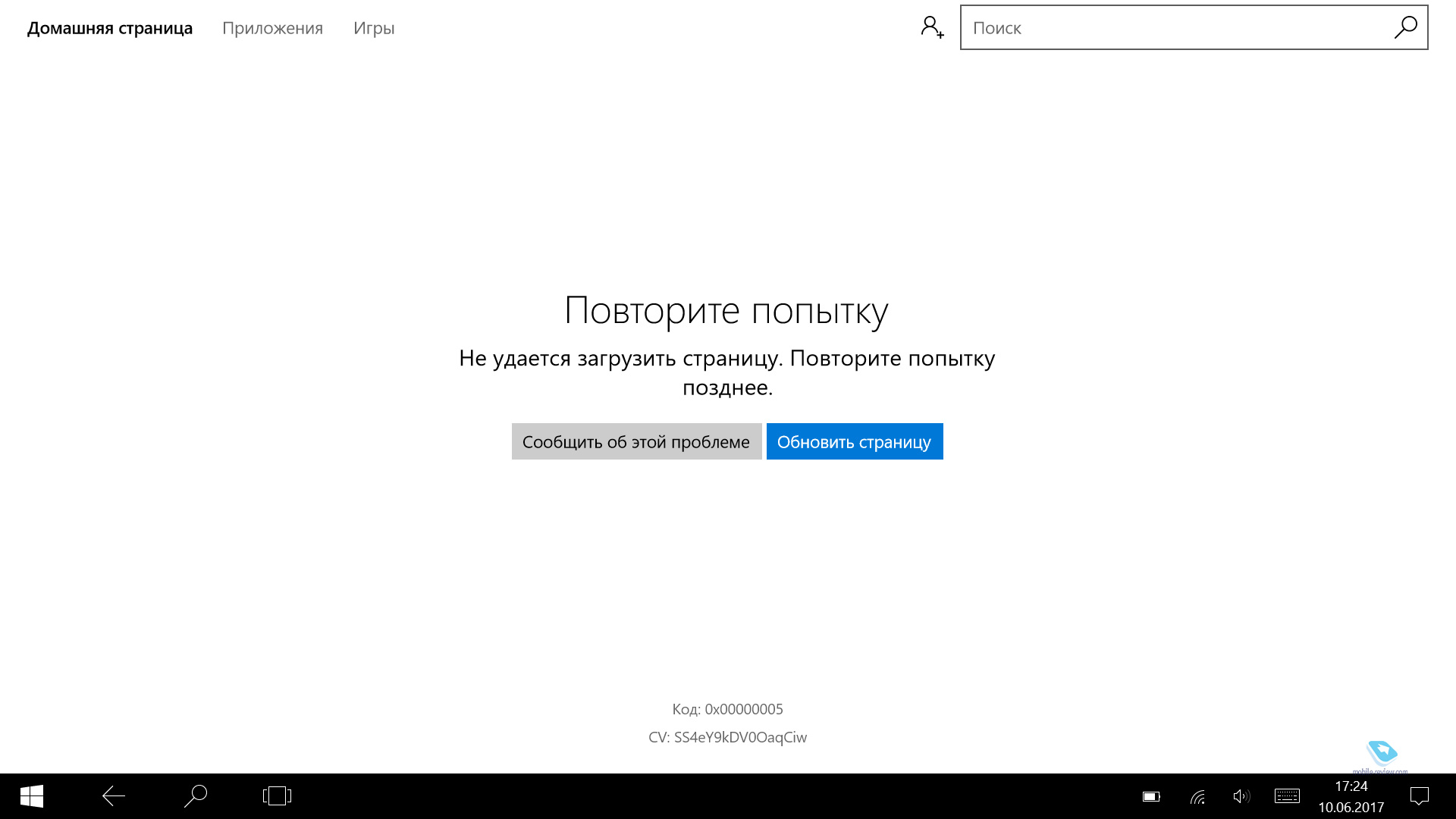Viewport: 1456px width, 819px height.
Task: Open Action Center notifications icon
Action: (1419, 796)
